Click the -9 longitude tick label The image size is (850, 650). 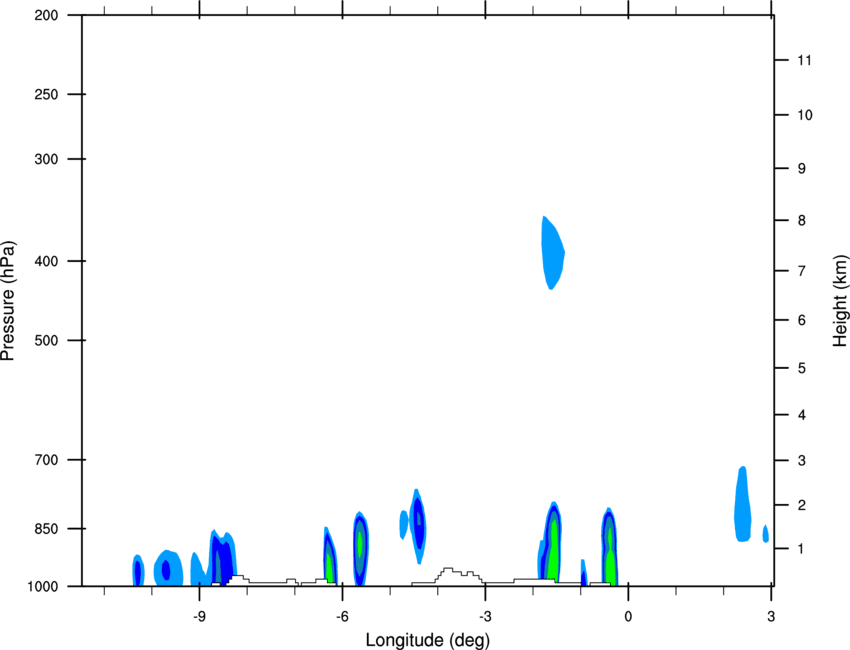pos(199,617)
